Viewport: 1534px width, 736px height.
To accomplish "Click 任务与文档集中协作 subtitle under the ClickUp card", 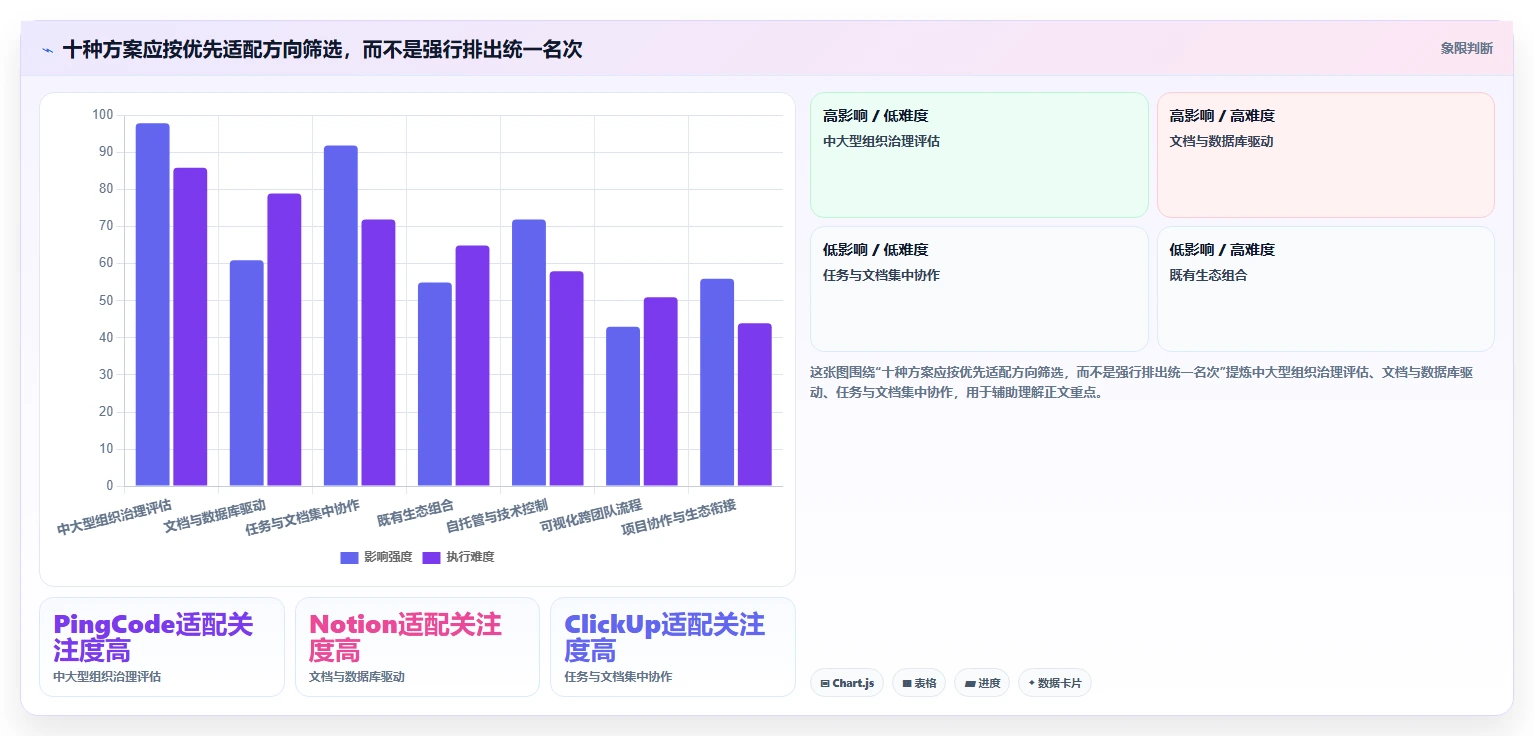I will [x=618, y=677].
